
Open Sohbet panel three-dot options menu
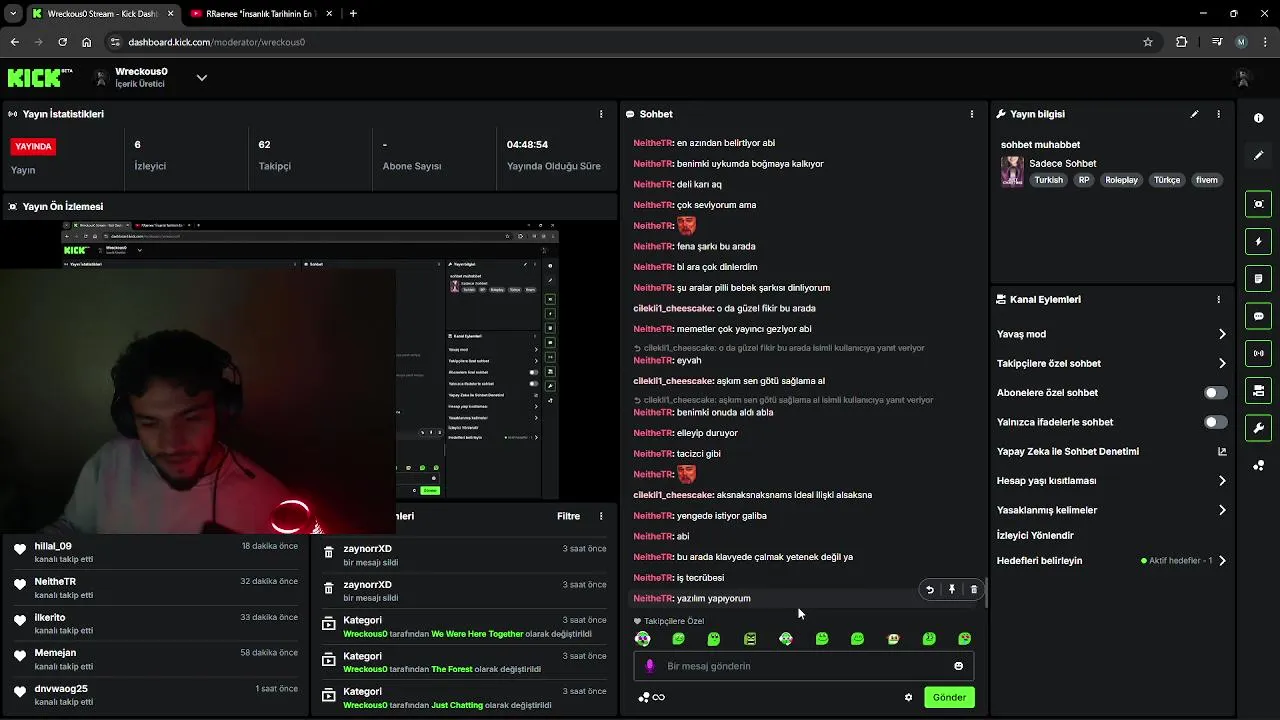(x=971, y=114)
